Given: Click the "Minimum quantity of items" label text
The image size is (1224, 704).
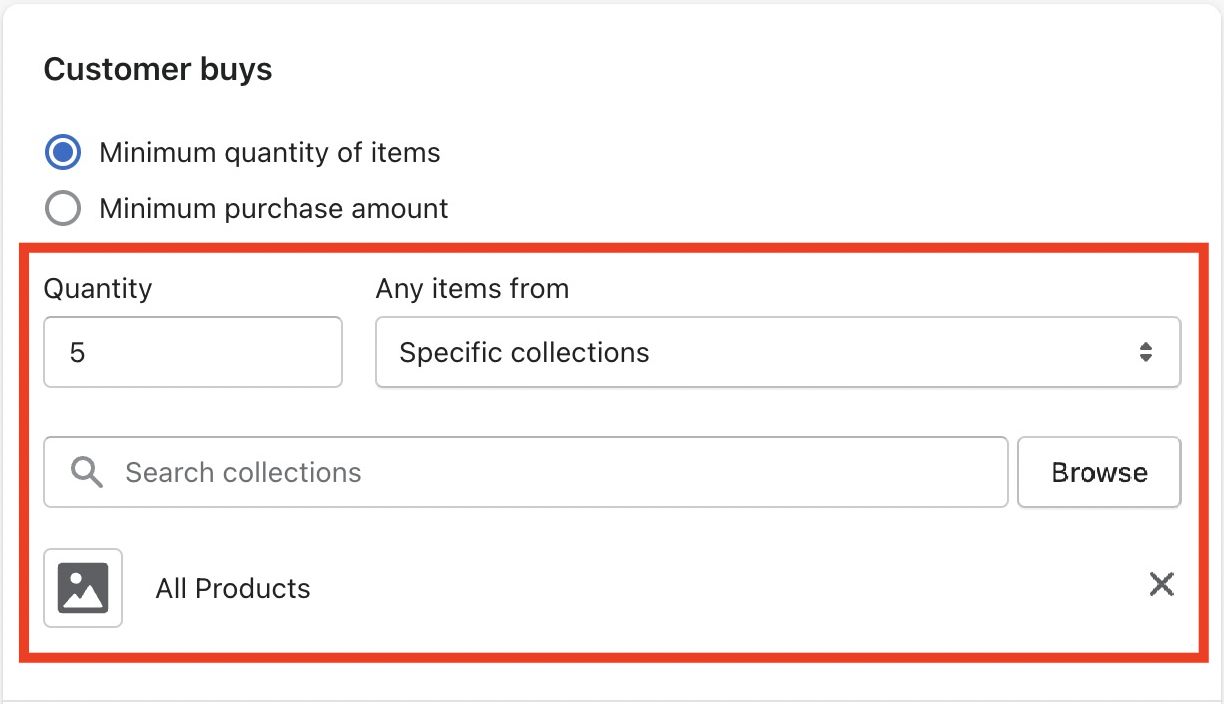Looking at the screenshot, I should [269, 153].
